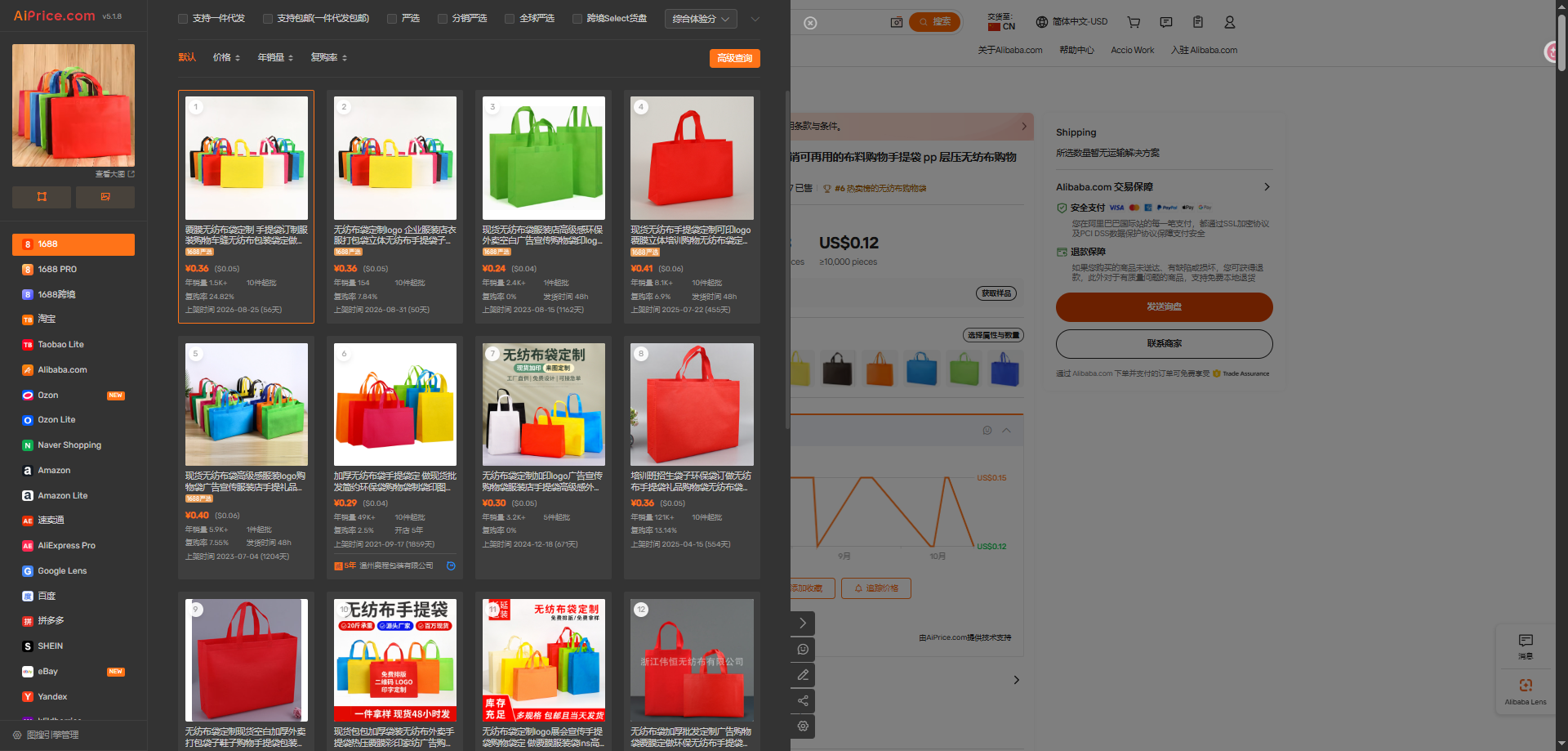The height and width of the screenshot is (751, 1568).
Task: Sort results by 年销量
Action: [x=275, y=58]
